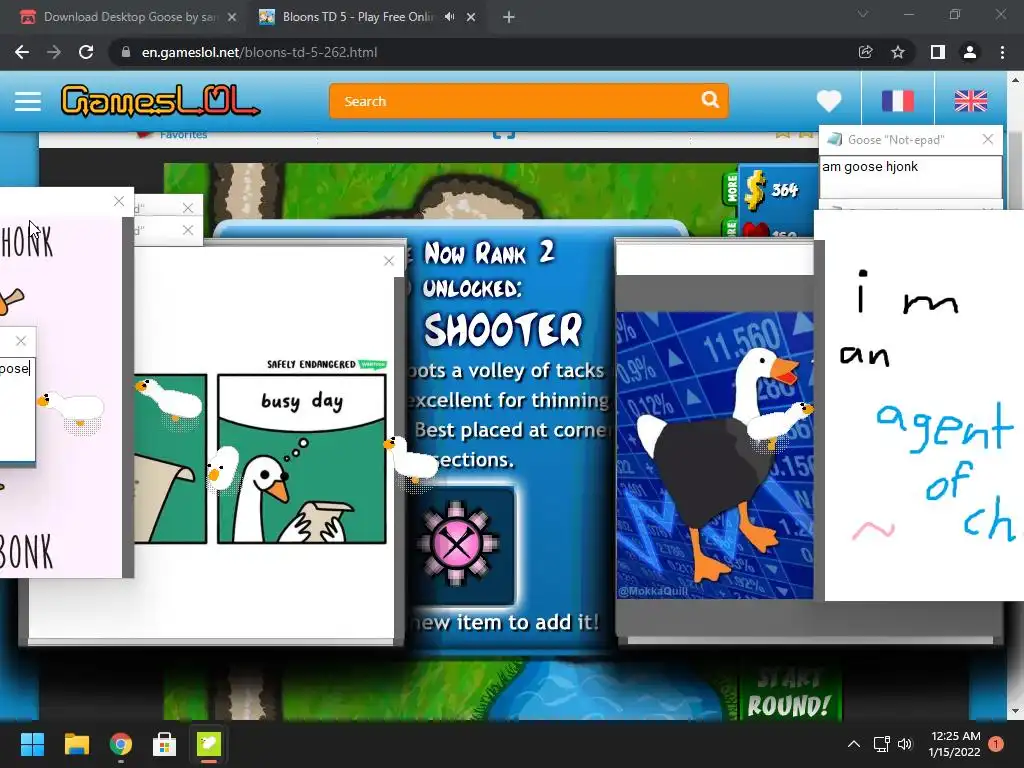Go forward in browser history
Viewport: 1024px width, 768px height.
point(54,52)
